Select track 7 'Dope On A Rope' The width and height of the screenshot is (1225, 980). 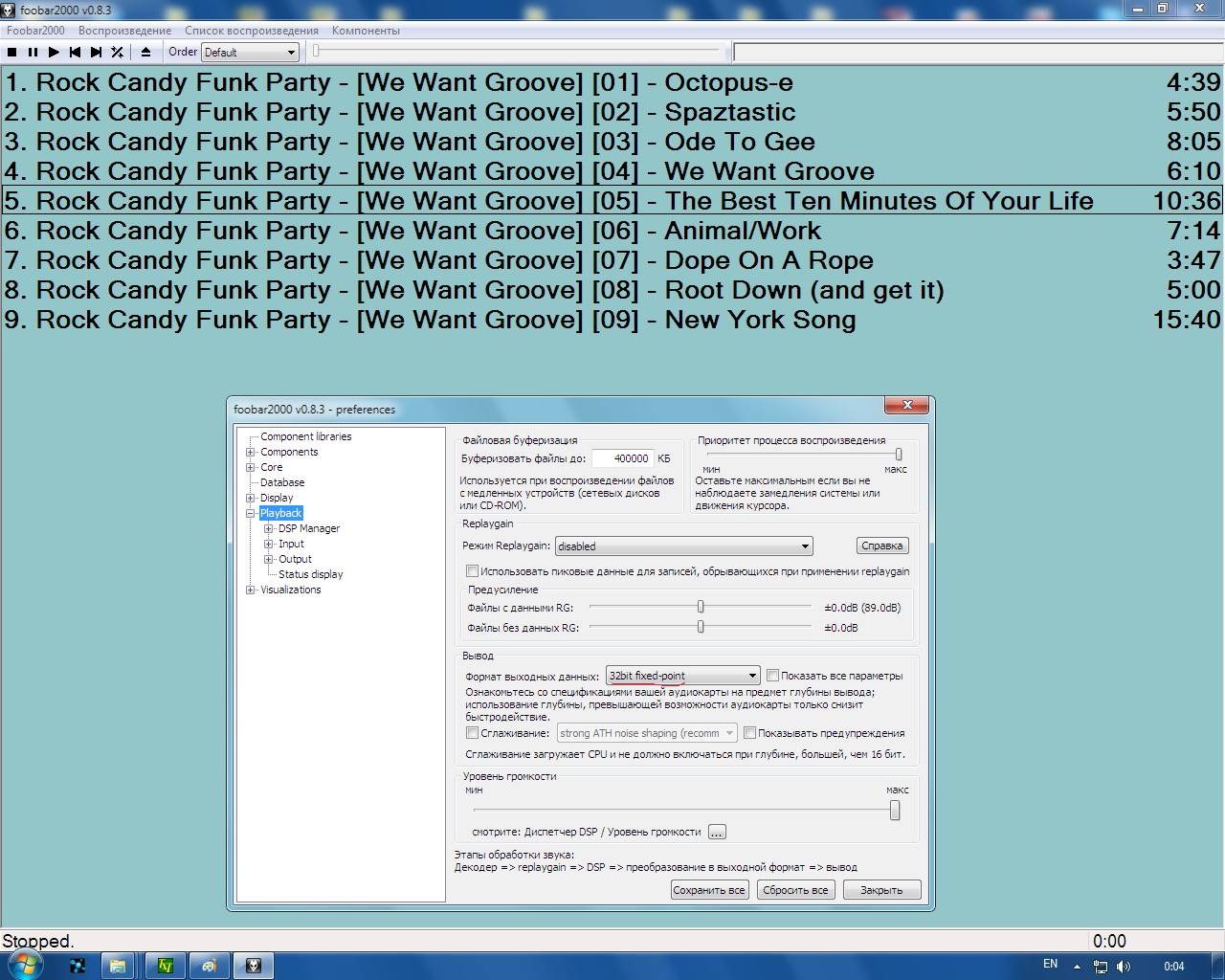click(x=612, y=260)
